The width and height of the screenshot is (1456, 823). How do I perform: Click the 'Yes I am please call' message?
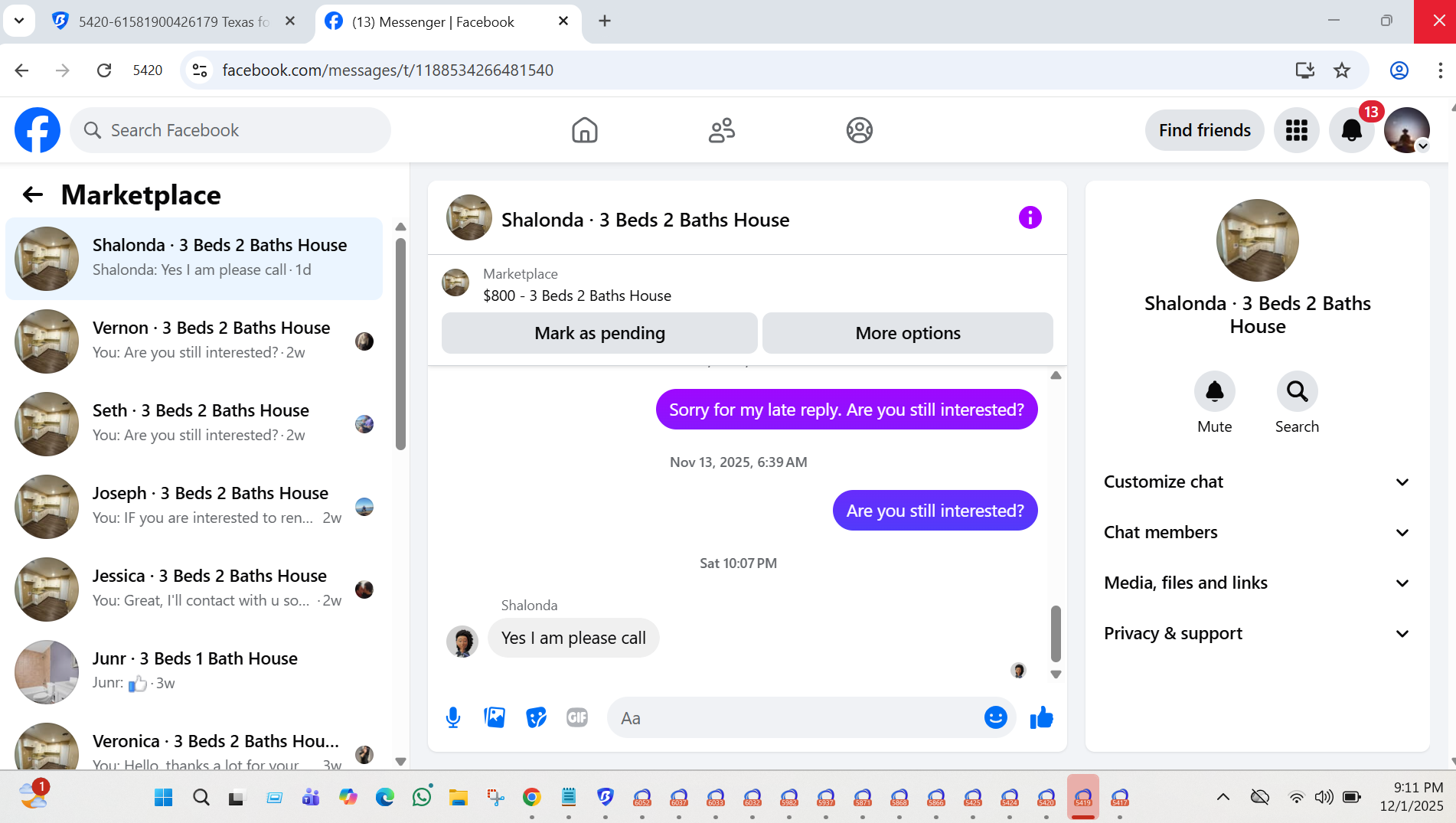click(573, 638)
